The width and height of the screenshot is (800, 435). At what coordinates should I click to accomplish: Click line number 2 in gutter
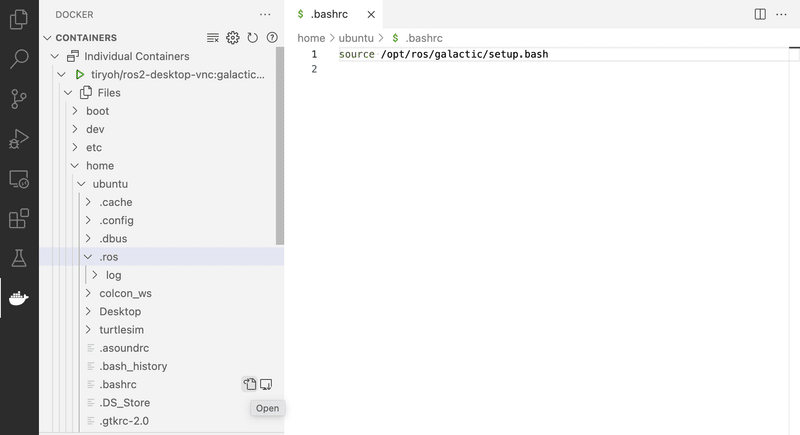(314, 69)
